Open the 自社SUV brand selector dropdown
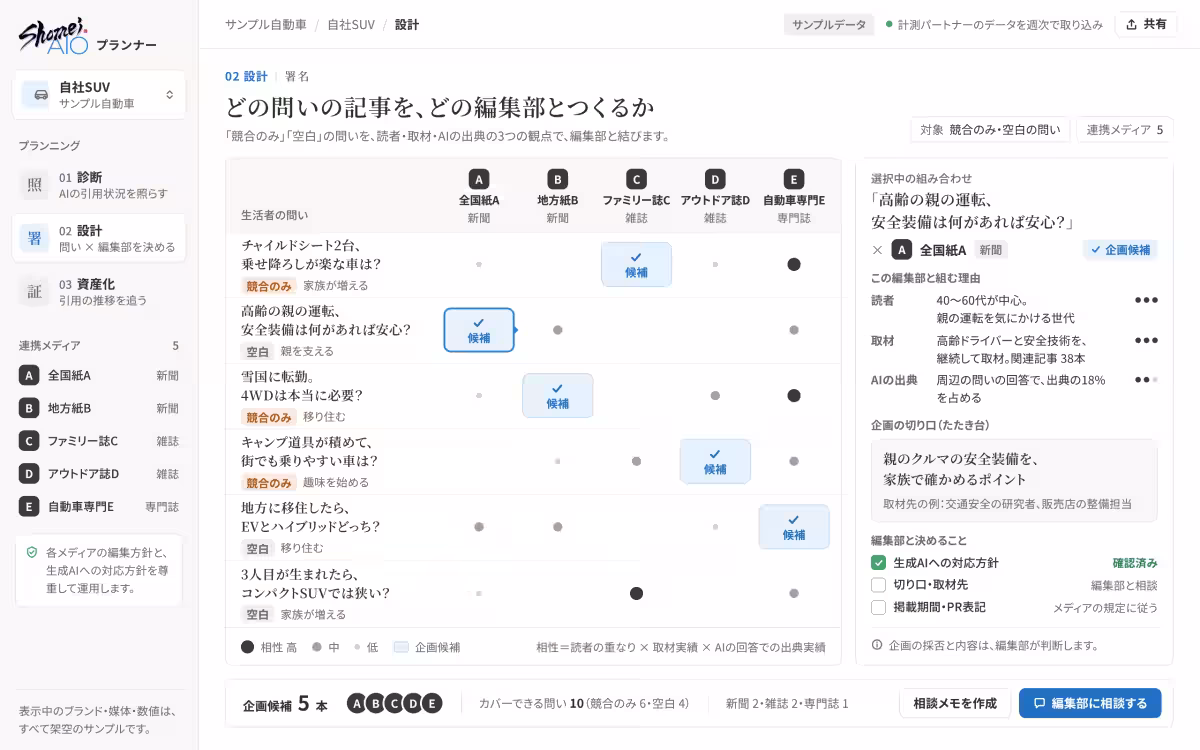1200x750 pixels. [x=99, y=95]
